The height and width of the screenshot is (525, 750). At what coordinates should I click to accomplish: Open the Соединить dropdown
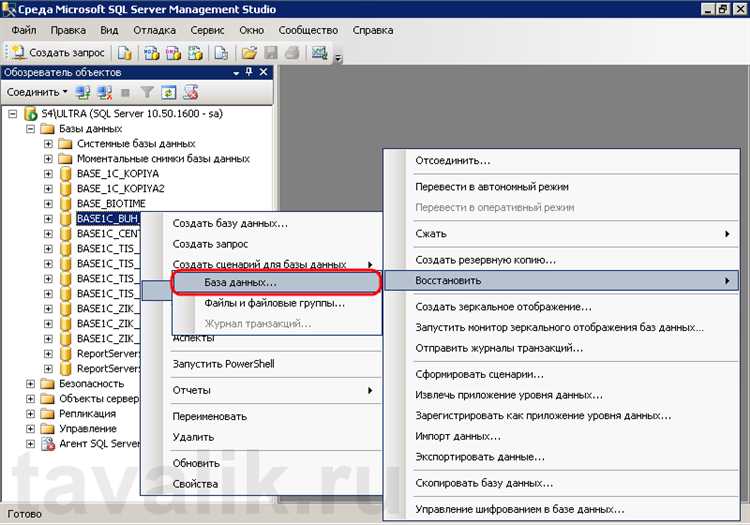pyautogui.click(x=38, y=92)
